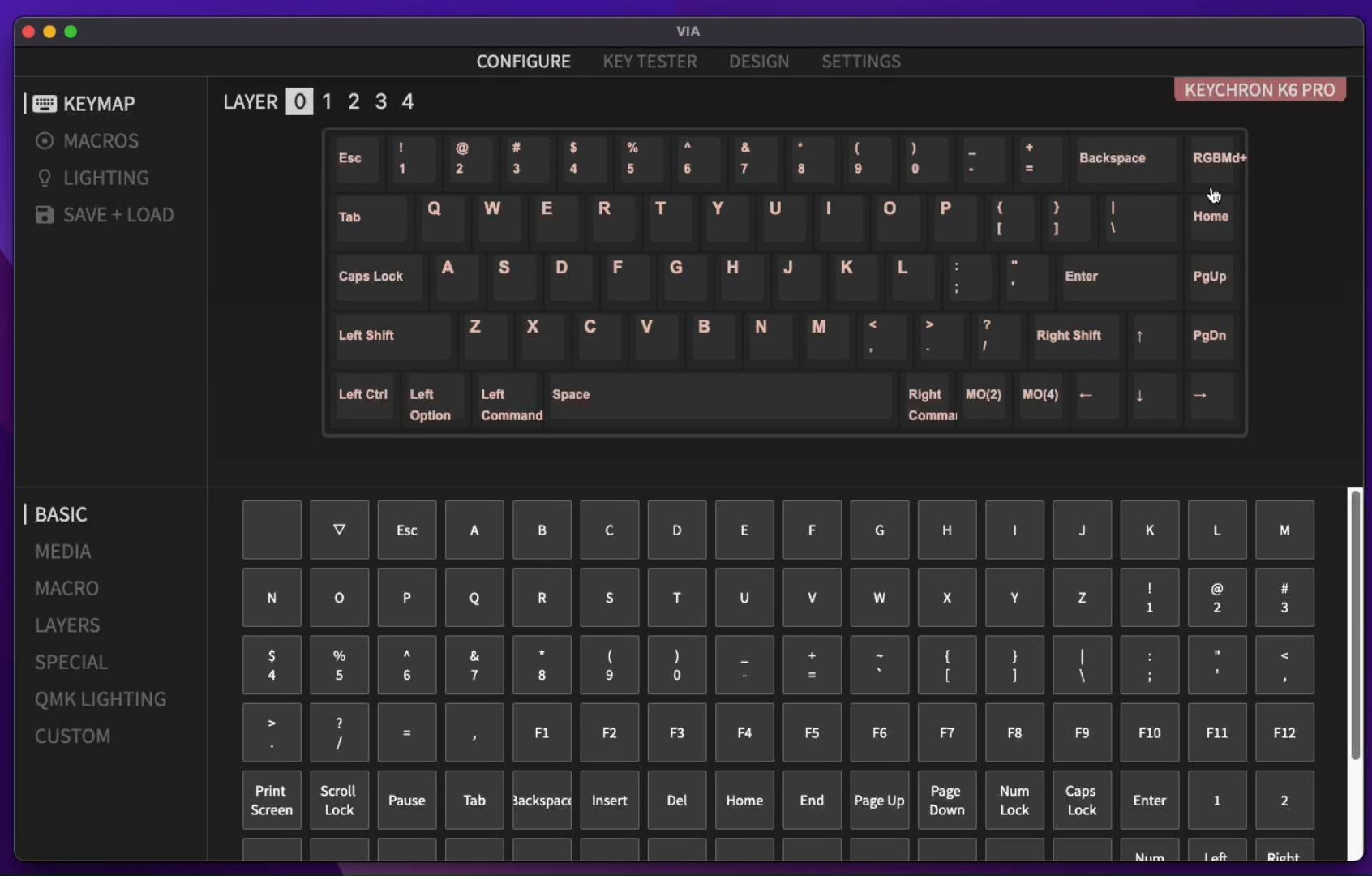Open the Special keycode category
Image resolution: width=1372 pixels, height=876 pixels.
[71, 662]
